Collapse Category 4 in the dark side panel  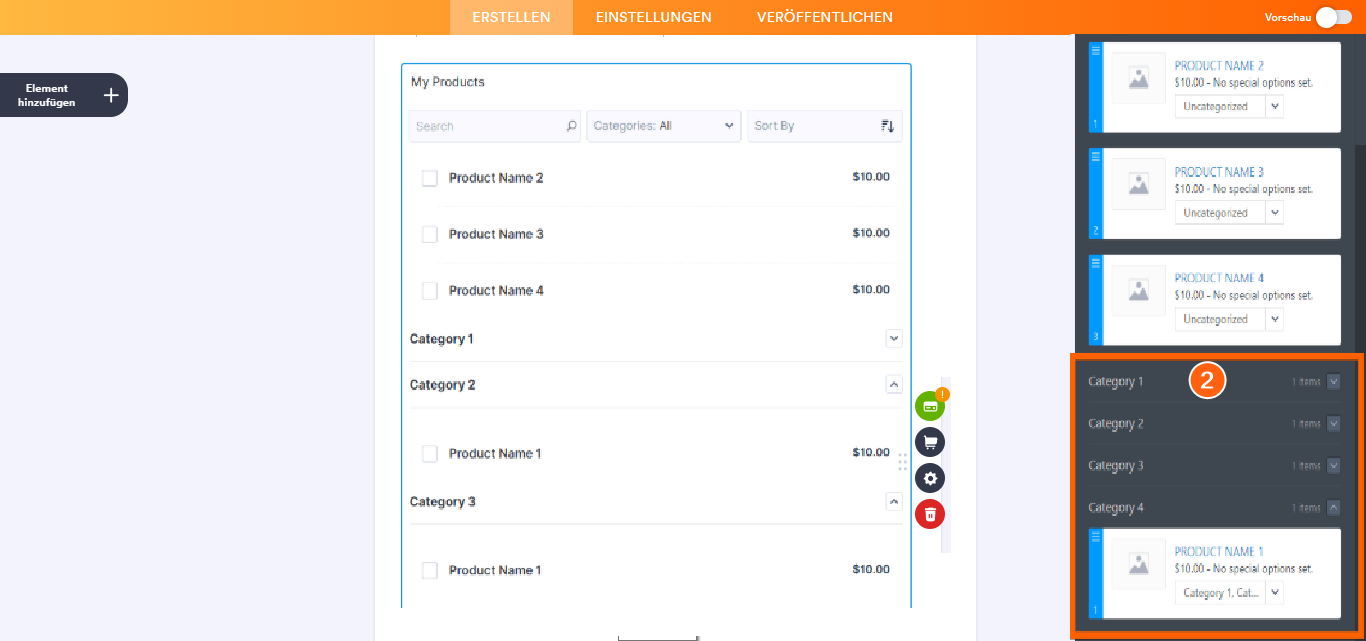tap(1333, 508)
